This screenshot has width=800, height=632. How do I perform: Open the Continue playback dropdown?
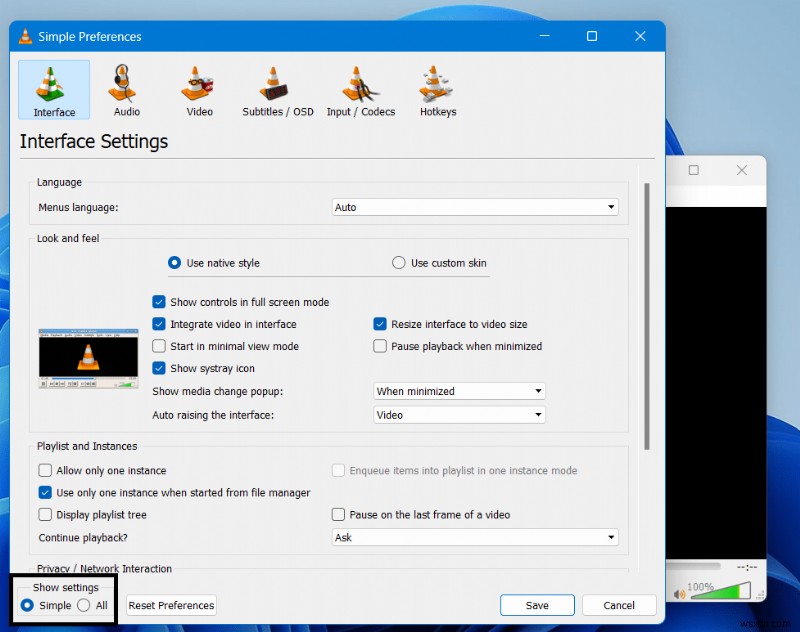pos(473,537)
